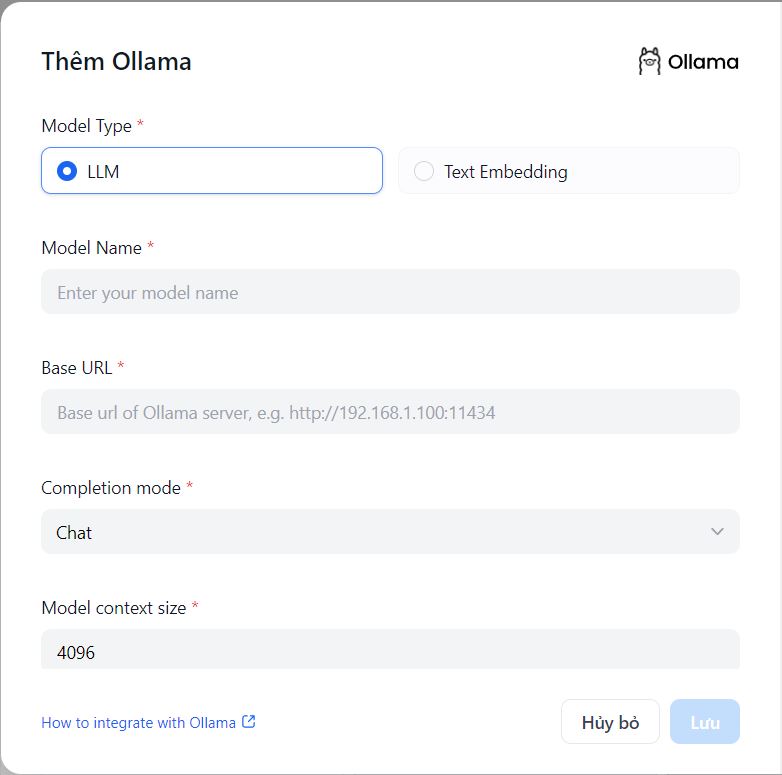Click the Chat value in Completion mode
This screenshot has height=775, width=782.
[x=74, y=533]
